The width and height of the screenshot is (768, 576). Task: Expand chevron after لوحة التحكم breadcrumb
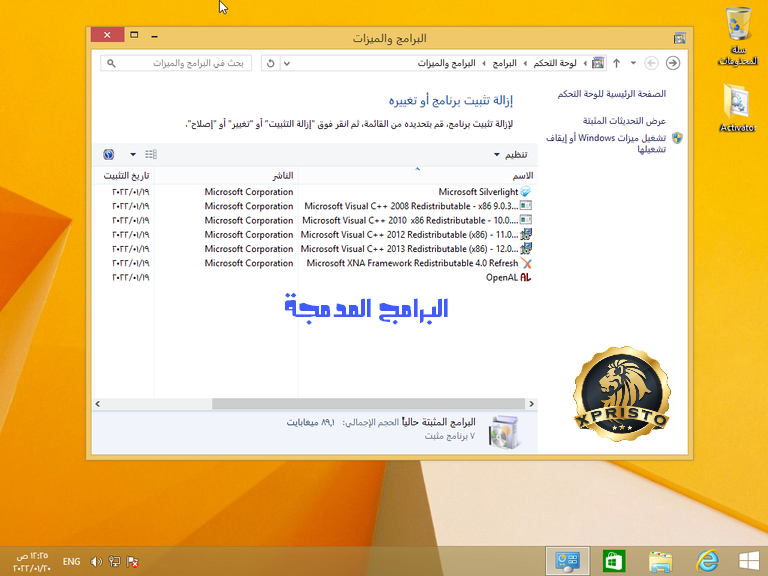click(526, 63)
